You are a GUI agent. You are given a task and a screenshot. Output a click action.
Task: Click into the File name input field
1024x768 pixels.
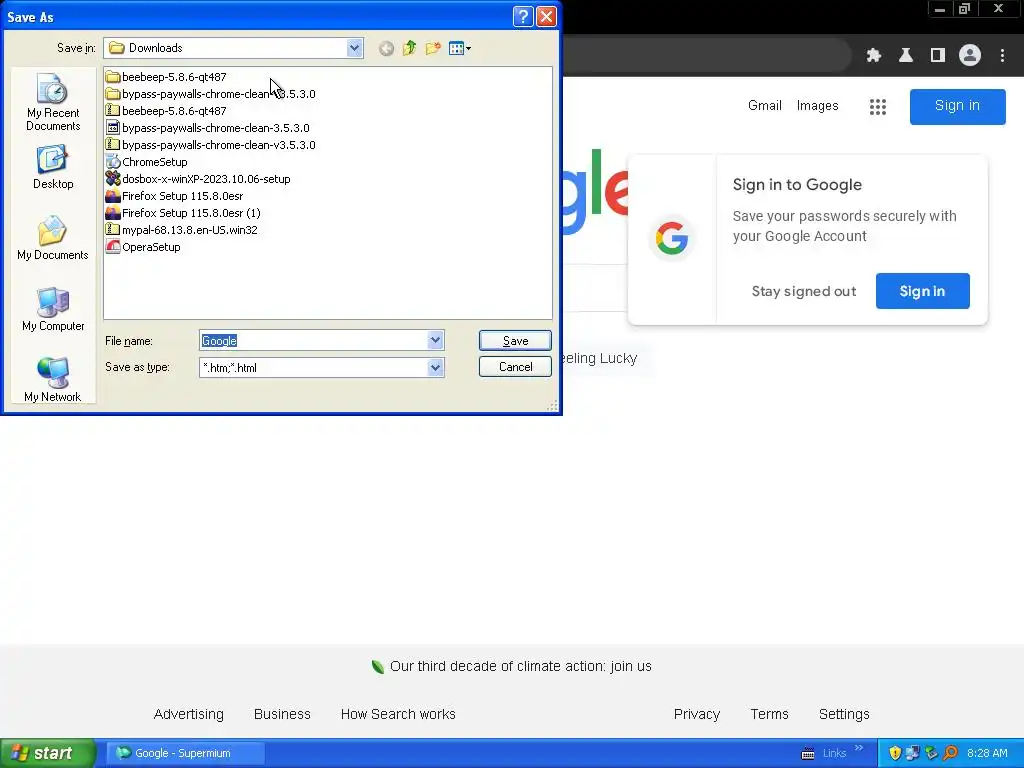(x=313, y=340)
